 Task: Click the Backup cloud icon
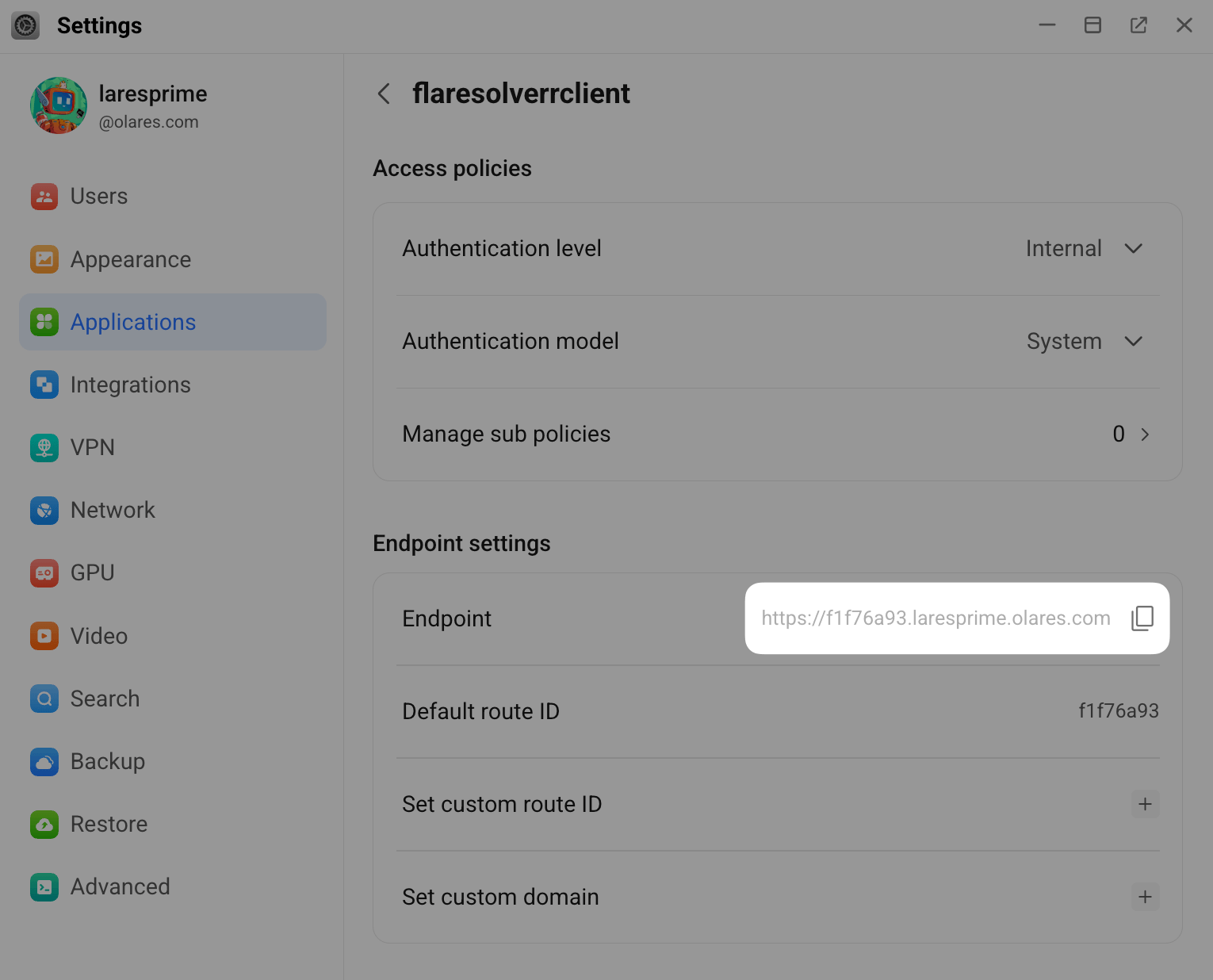click(44, 762)
